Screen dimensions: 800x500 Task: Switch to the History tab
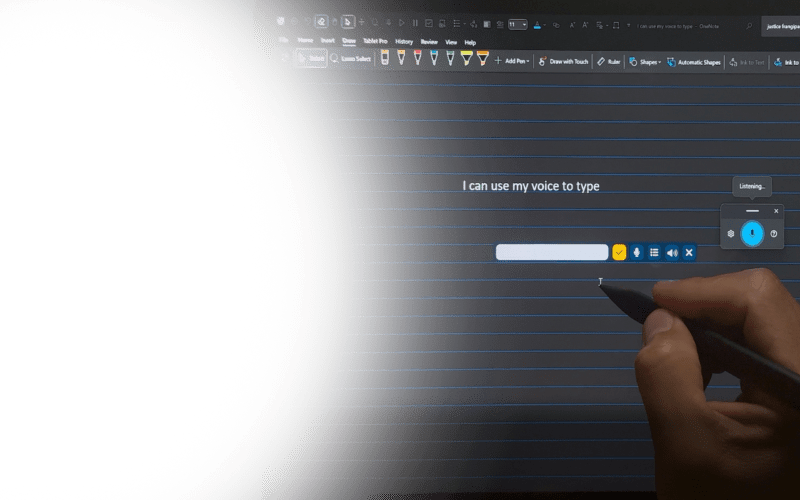[x=404, y=42]
